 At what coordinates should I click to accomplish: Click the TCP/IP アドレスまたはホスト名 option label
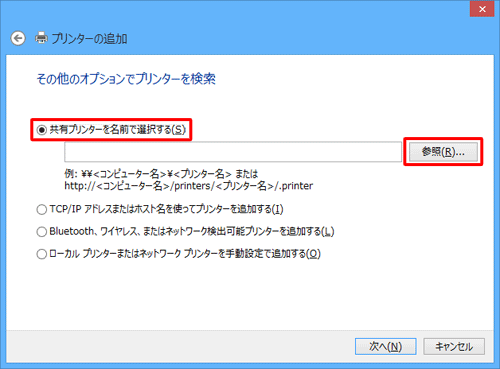point(166,209)
